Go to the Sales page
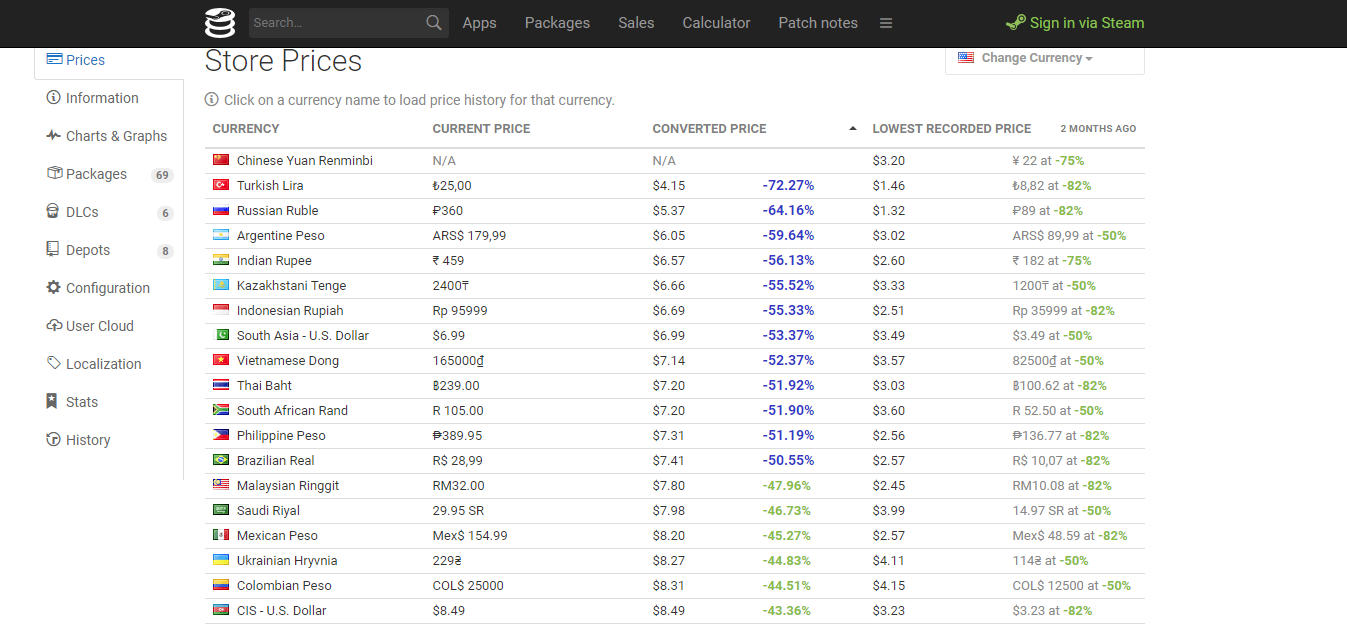The height and width of the screenshot is (629, 1347). tap(636, 22)
